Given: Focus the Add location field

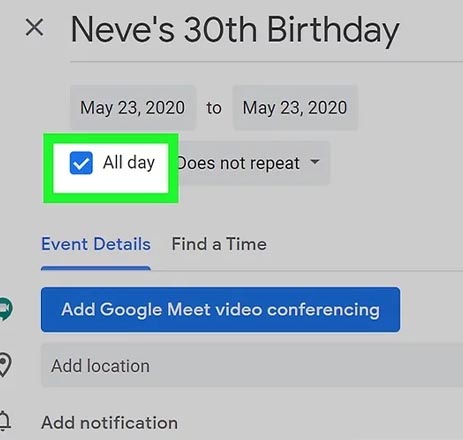Looking at the screenshot, I should [x=252, y=366].
